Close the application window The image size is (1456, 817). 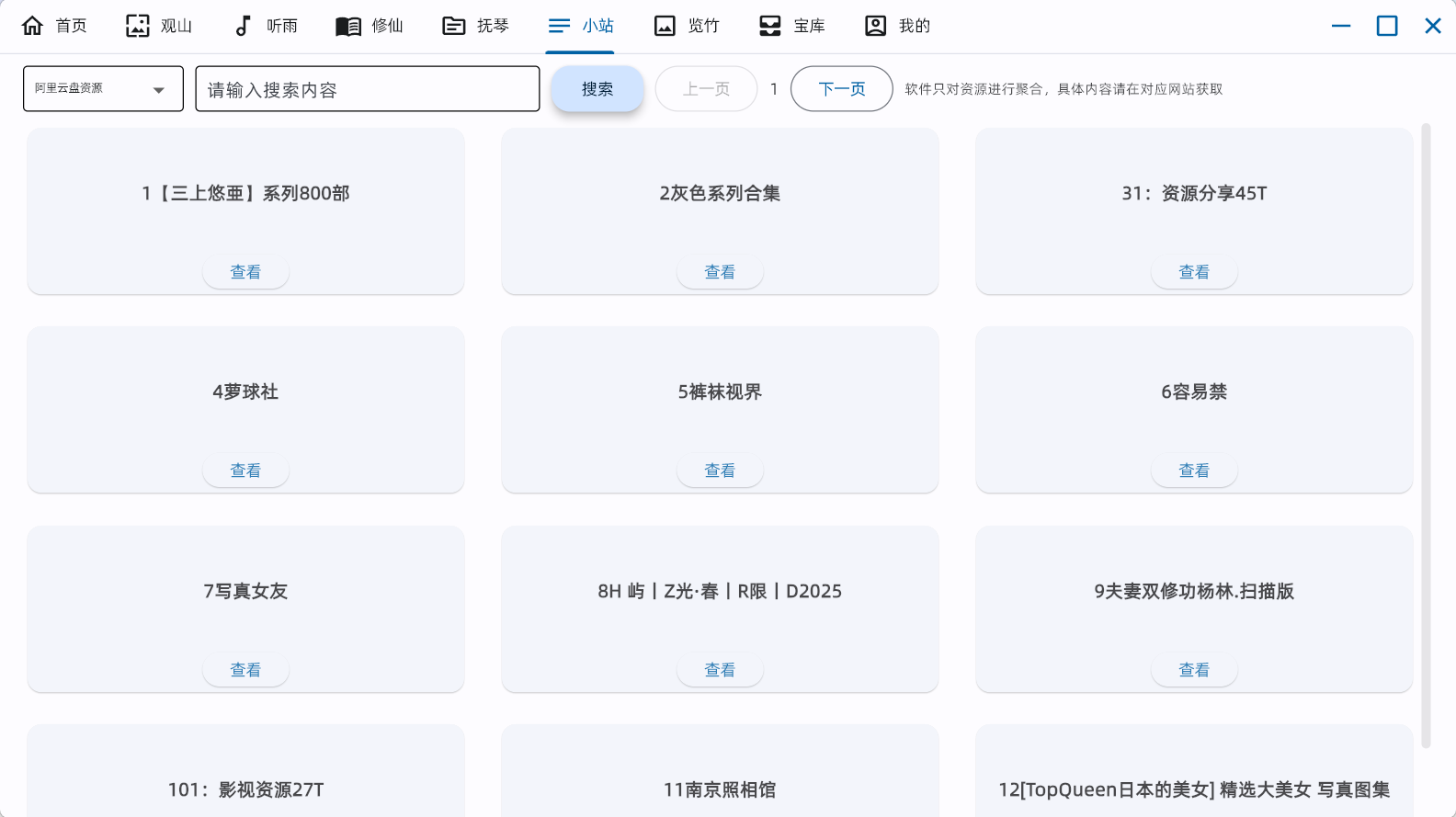[x=1433, y=26]
